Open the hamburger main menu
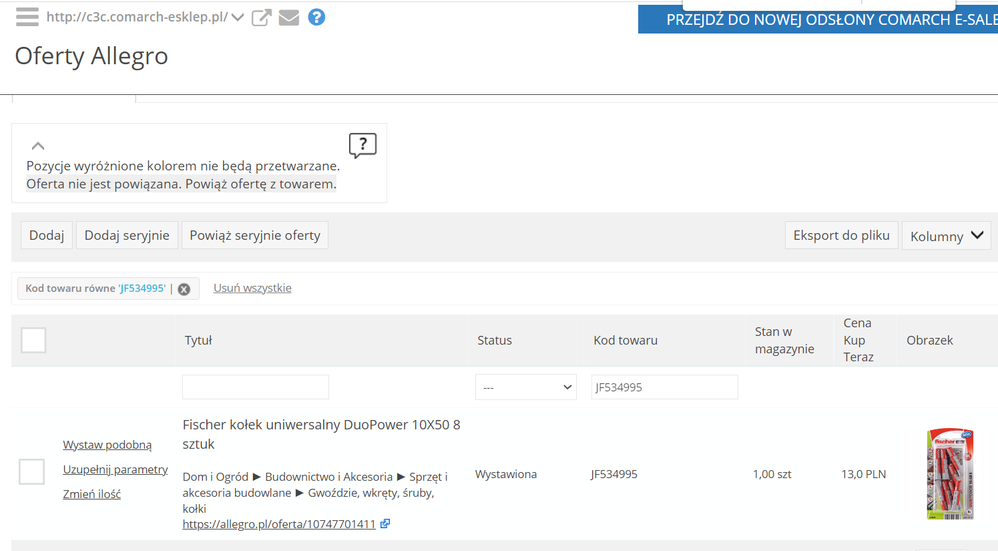Screen dimensions: 998x551 (x=27, y=17)
